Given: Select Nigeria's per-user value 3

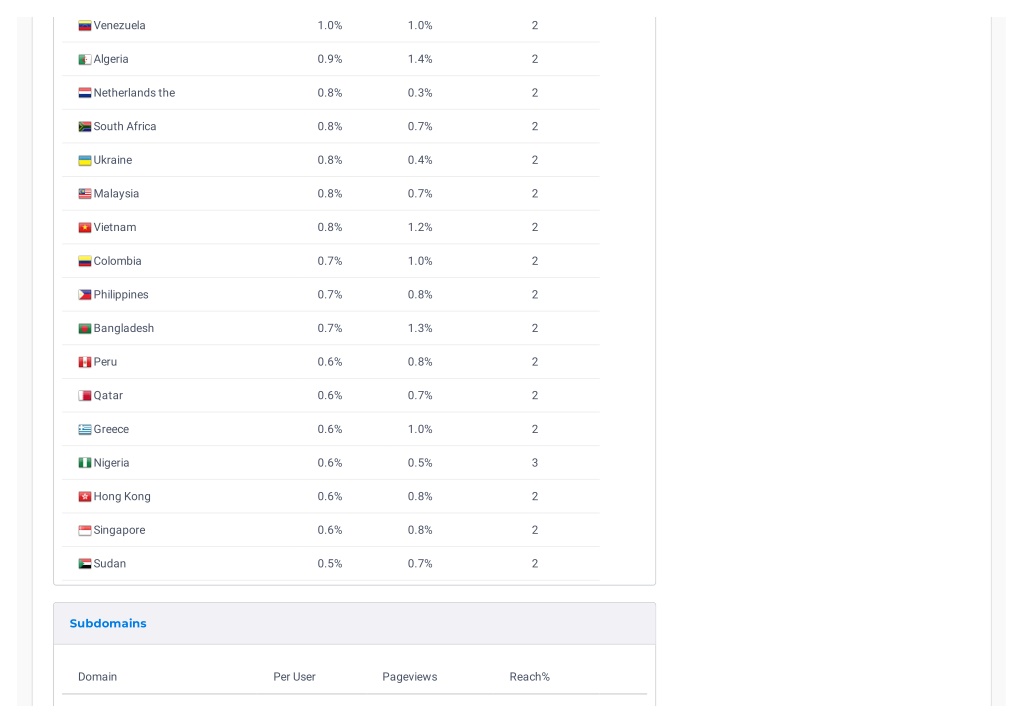Looking at the screenshot, I should 535,463.
